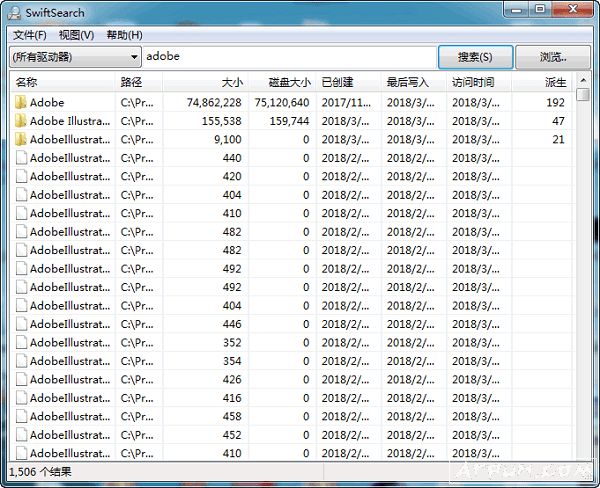Click descendants value 21
This screenshot has width=600, height=488.
[558, 139]
